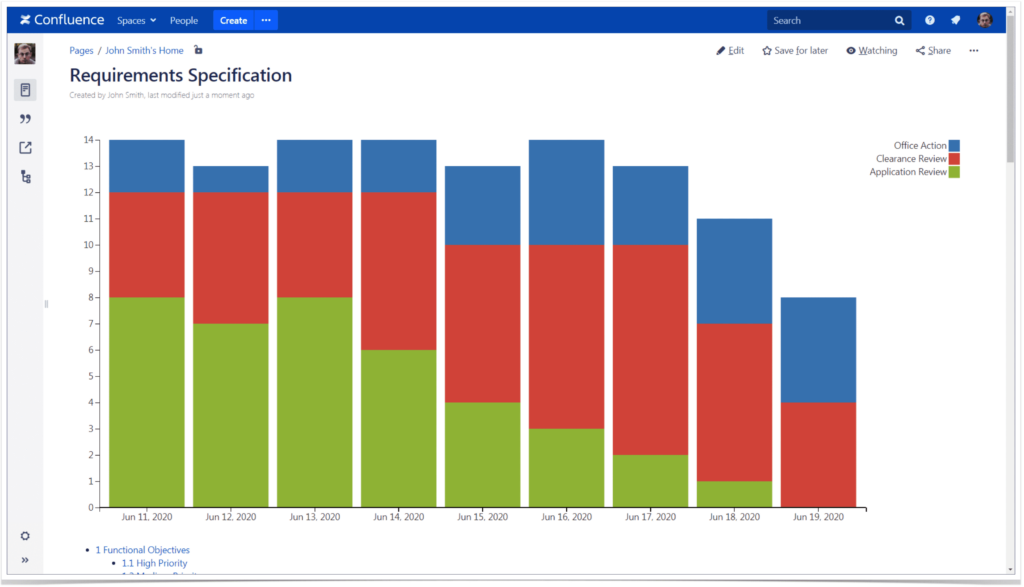This screenshot has height=587, width=1024.
Task: Open the settings gear at bottom left
Action: tap(24, 536)
